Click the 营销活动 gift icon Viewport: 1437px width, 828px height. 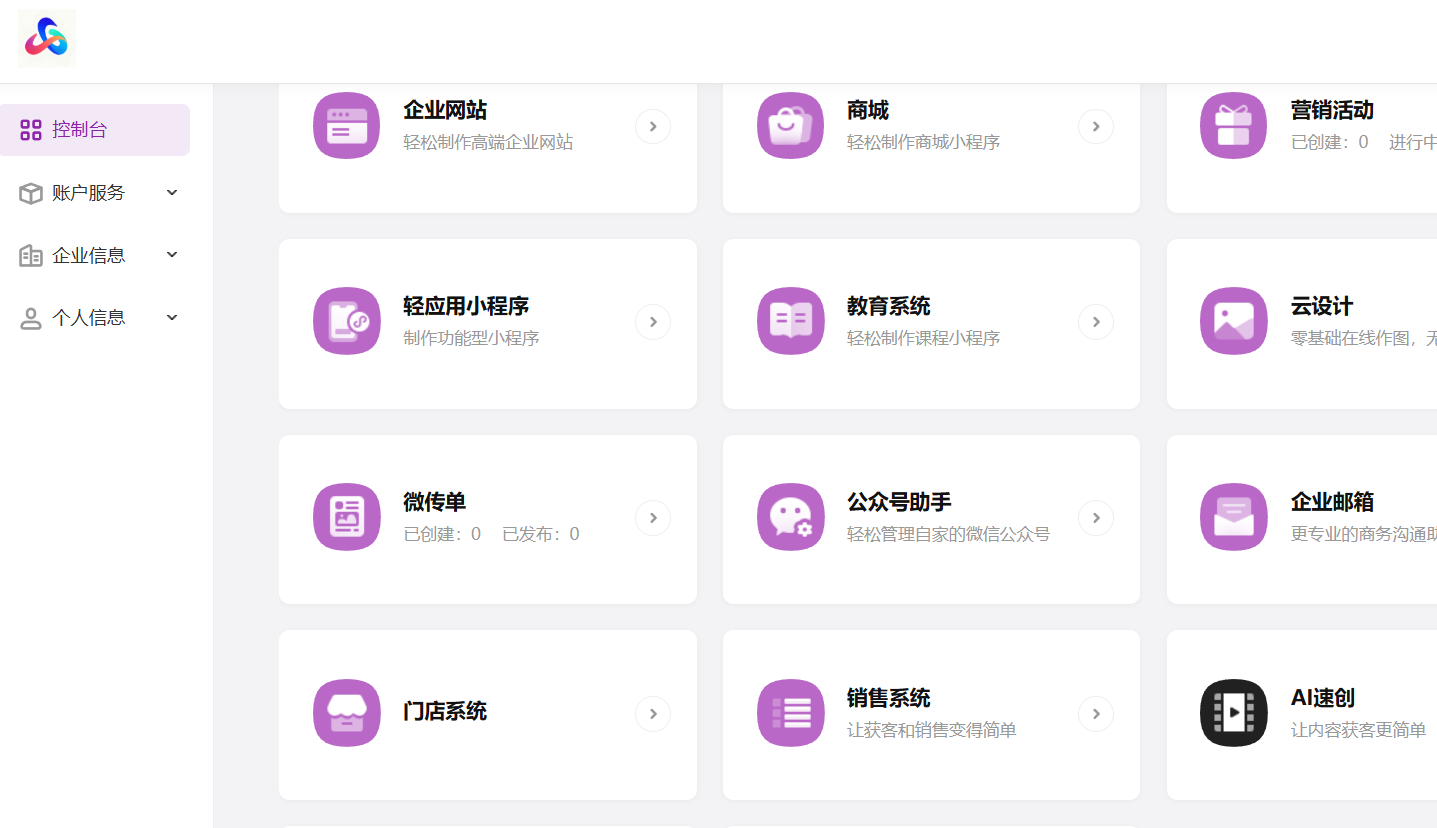1233,125
